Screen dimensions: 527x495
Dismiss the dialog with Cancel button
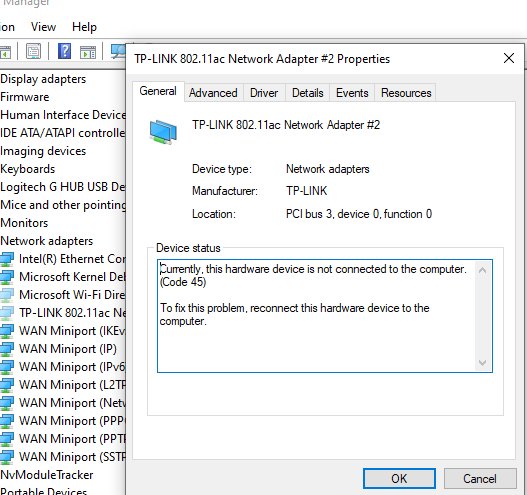[480, 478]
